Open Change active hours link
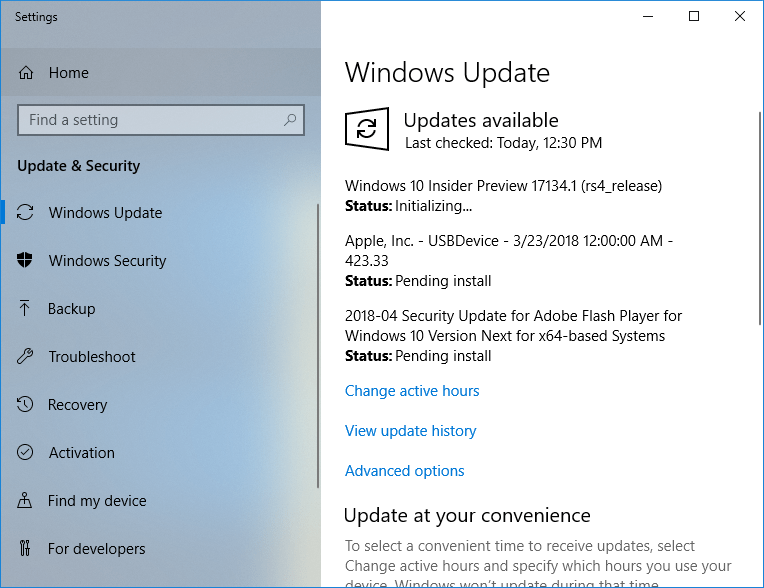The width and height of the screenshot is (764, 588). pyautogui.click(x=412, y=391)
